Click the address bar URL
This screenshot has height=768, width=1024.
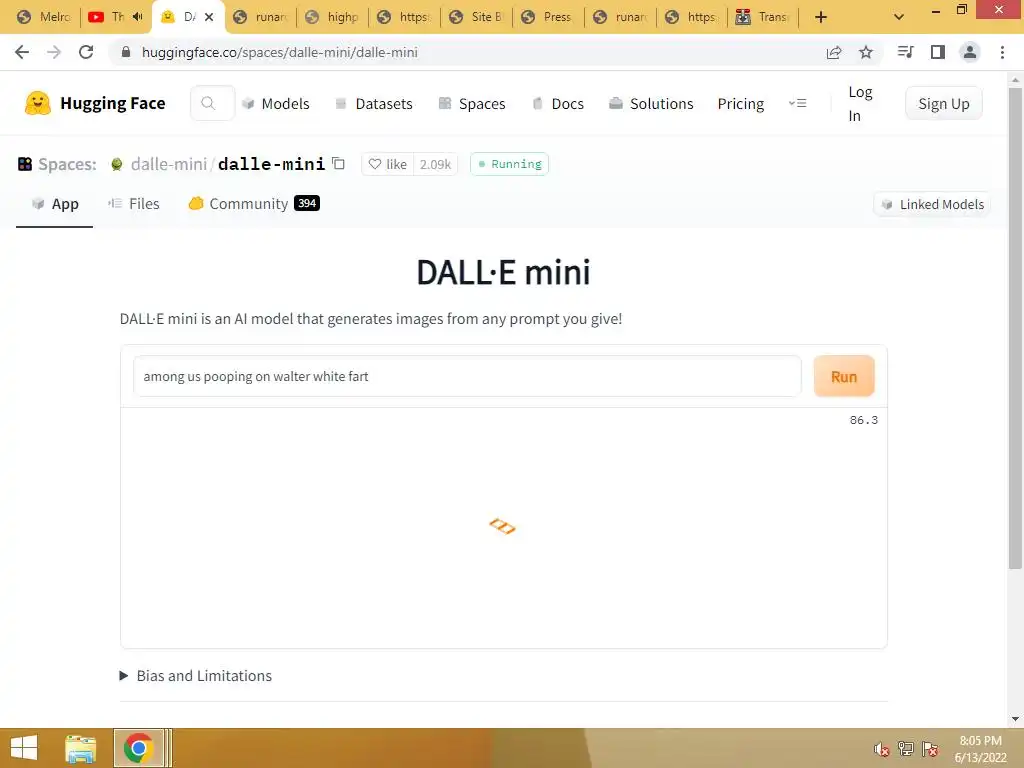click(x=280, y=52)
